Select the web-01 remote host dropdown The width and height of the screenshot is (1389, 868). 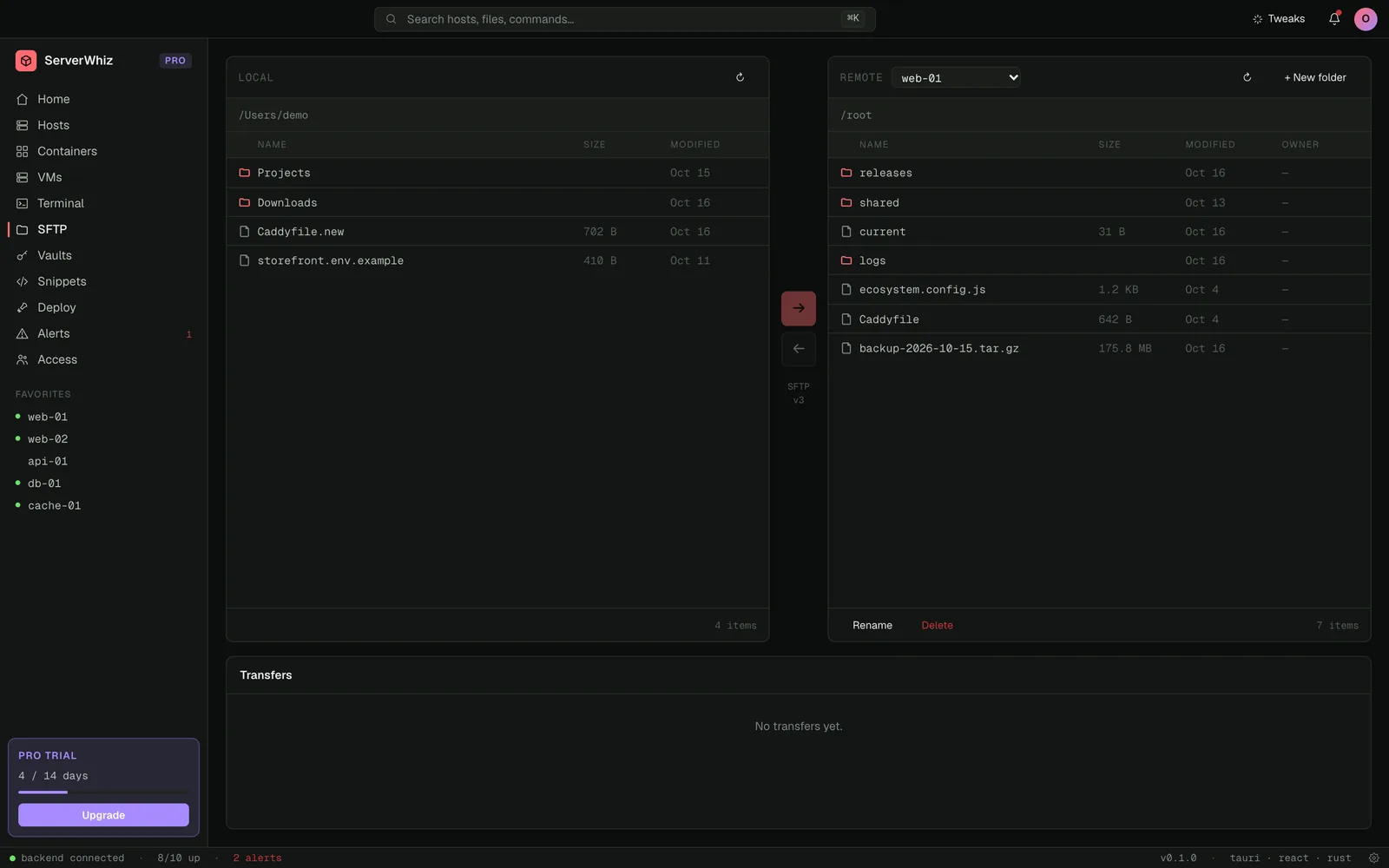pyautogui.click(x=956, y=77)
